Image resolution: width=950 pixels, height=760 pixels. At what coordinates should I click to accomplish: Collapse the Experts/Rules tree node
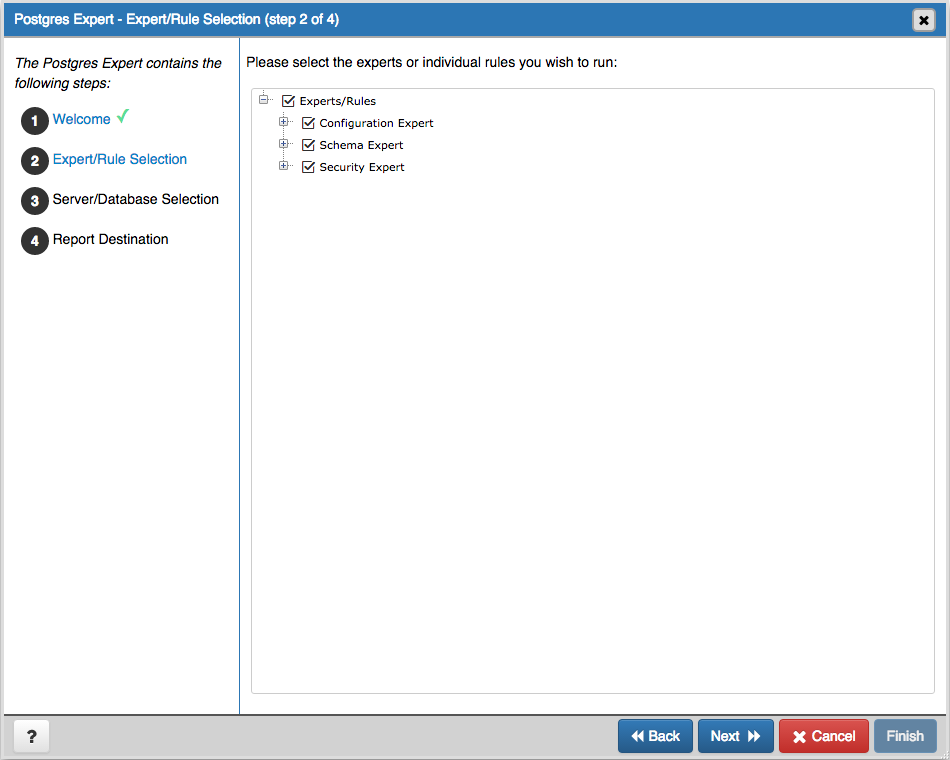(x=264, y=99)
